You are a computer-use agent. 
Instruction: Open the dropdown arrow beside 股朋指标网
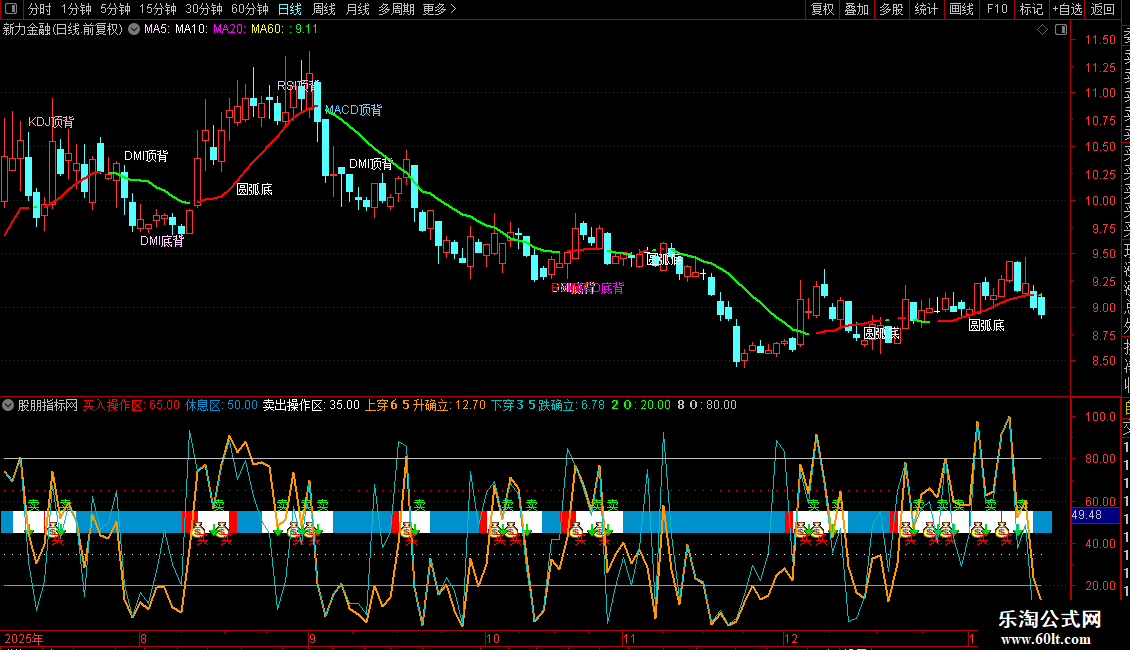8,405
